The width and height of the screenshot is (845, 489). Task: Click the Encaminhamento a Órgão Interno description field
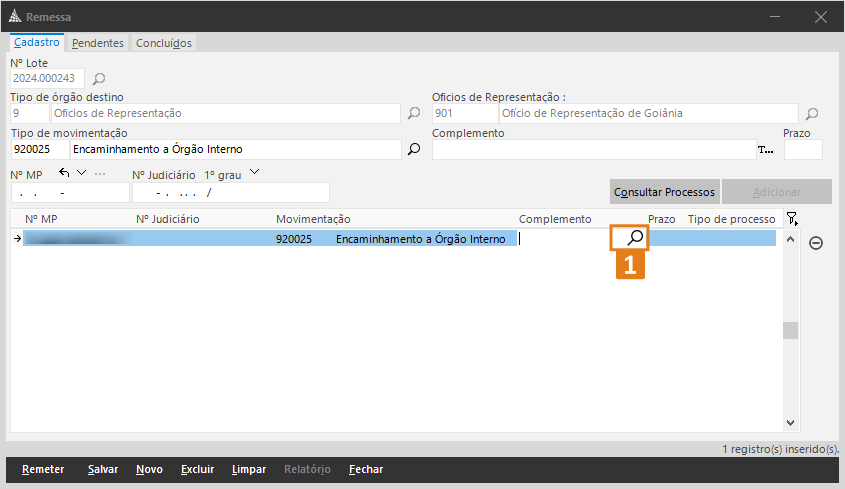click(x=236, y=149)
